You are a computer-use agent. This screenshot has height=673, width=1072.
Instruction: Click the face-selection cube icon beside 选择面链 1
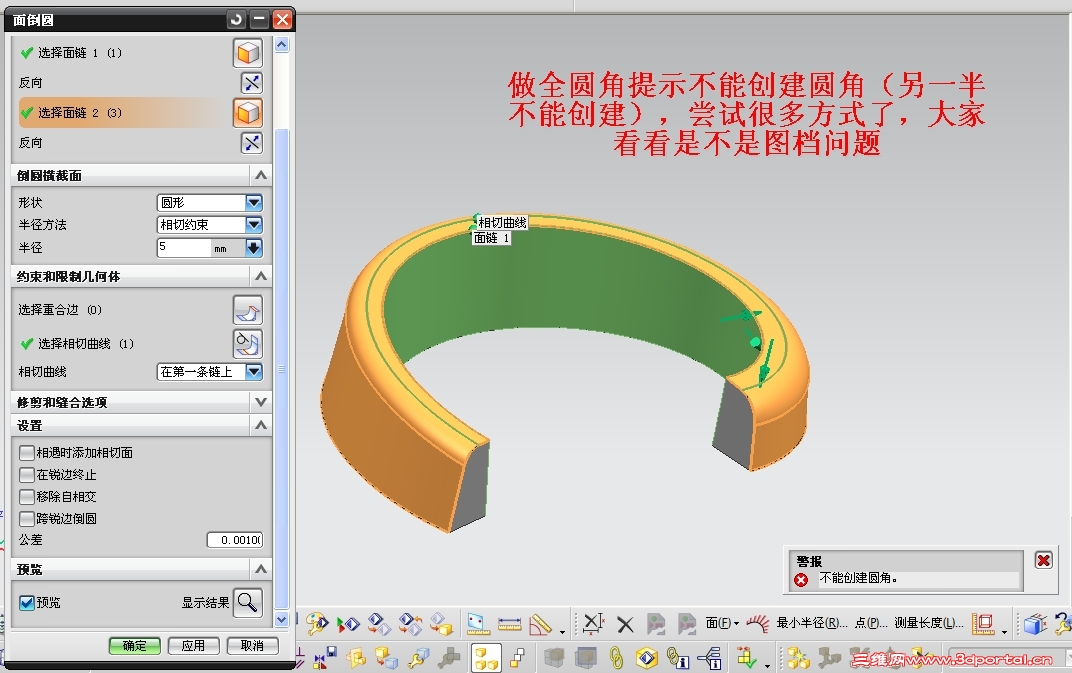click(247, 53)
